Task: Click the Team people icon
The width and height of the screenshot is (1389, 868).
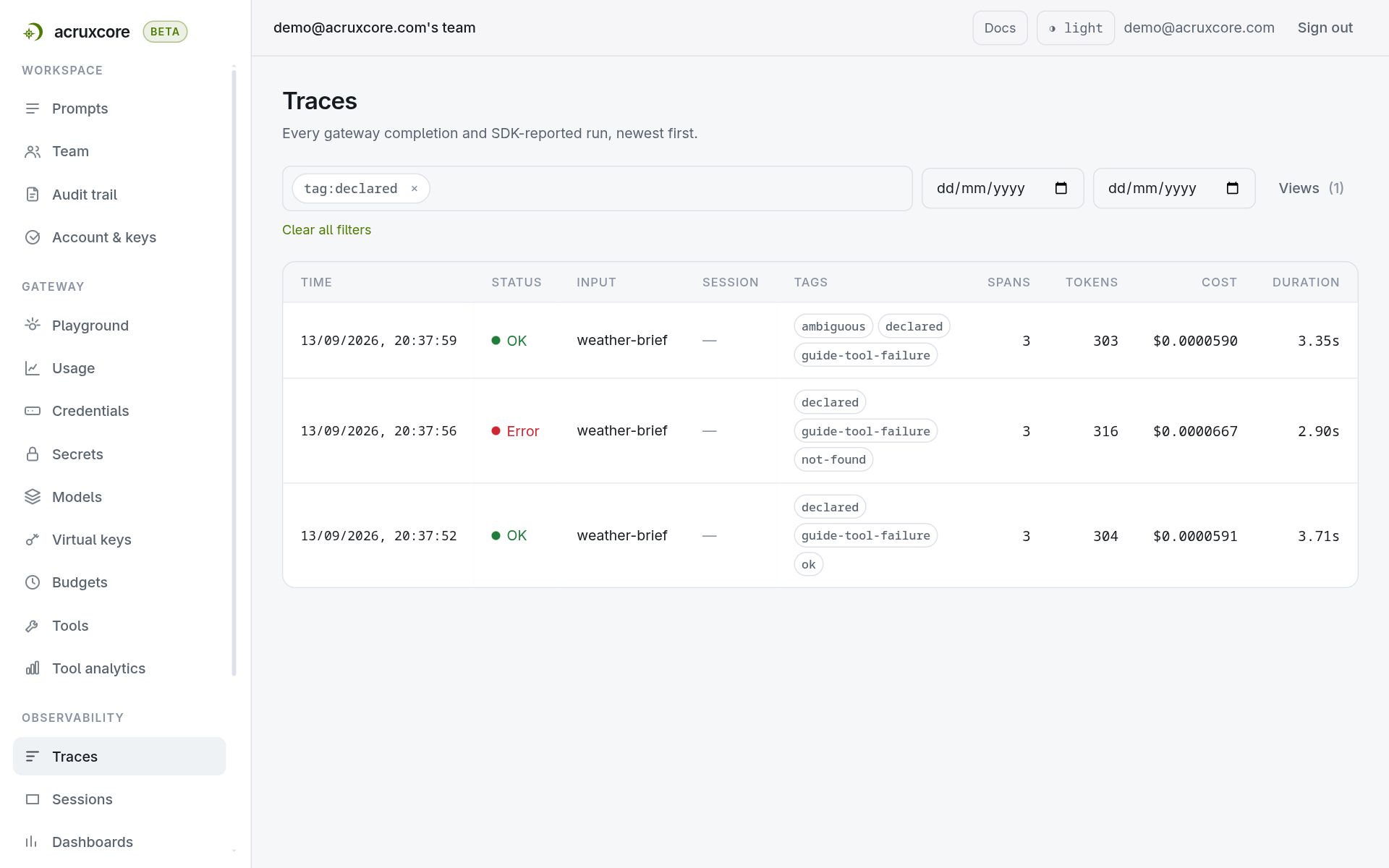Action: click(x=33, y=151)
